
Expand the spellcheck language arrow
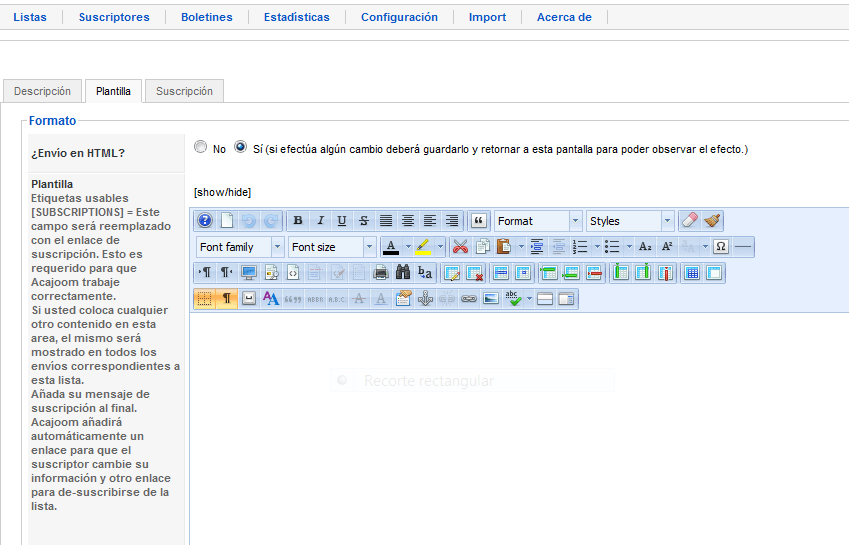tap(530, 299)
